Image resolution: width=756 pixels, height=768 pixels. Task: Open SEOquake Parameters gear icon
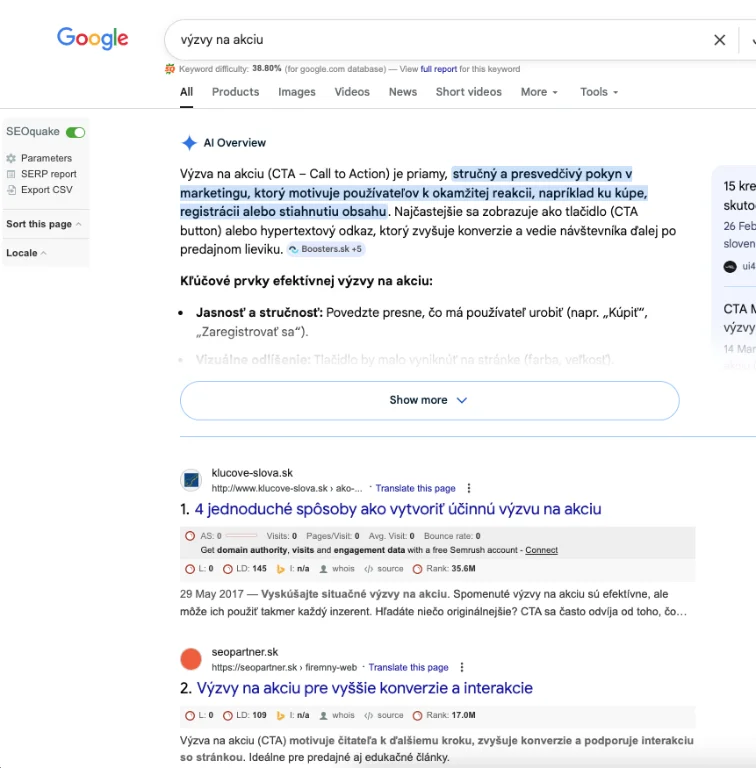[11, 158]
